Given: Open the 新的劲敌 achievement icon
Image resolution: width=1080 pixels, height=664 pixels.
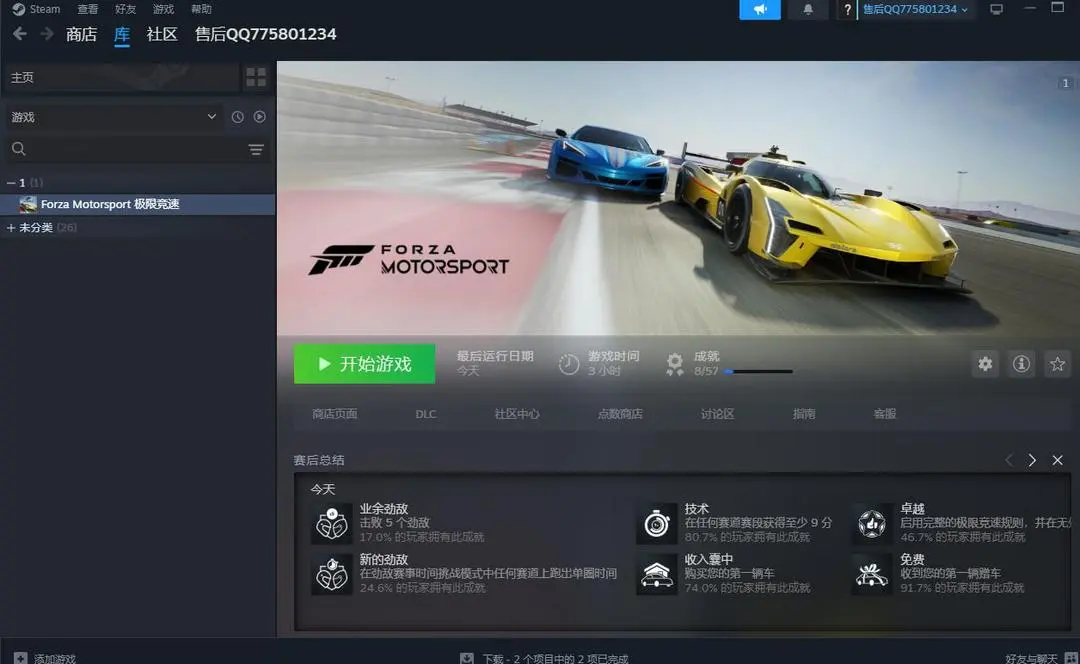Looking at the screenshot, I should click(331, 574).
